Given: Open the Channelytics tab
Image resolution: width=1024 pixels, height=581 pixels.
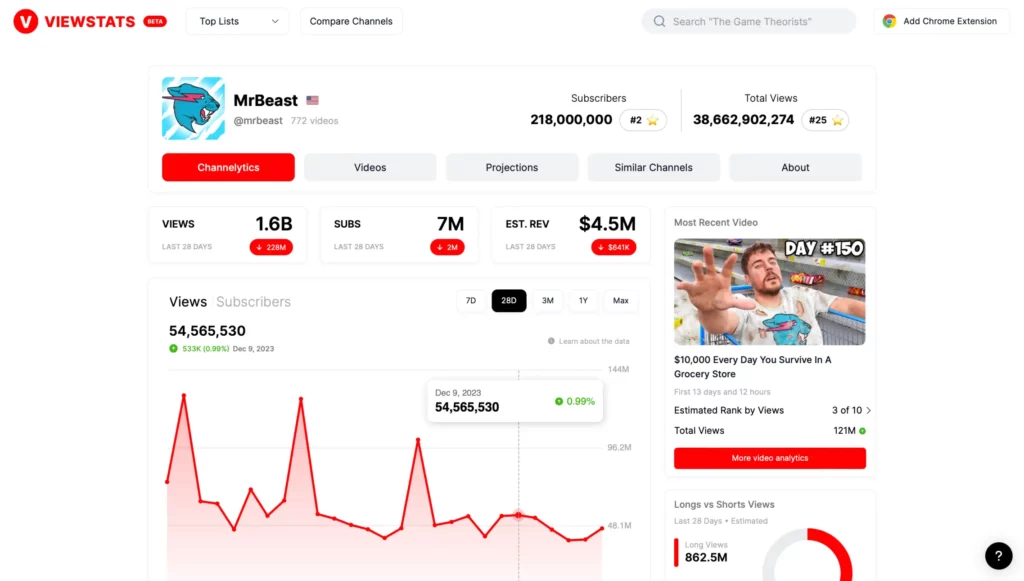Looking at the screenshot, I should [228, 167].
